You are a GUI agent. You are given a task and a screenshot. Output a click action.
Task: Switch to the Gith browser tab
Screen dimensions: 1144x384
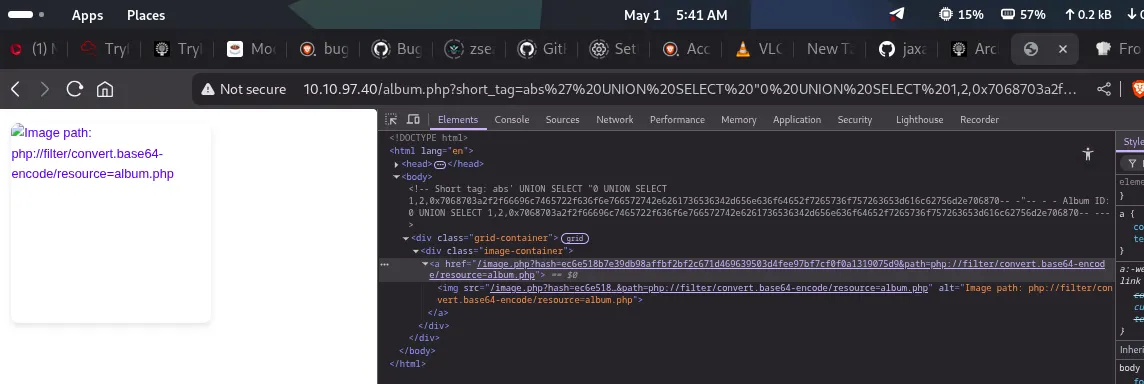[x=543, y=49]
